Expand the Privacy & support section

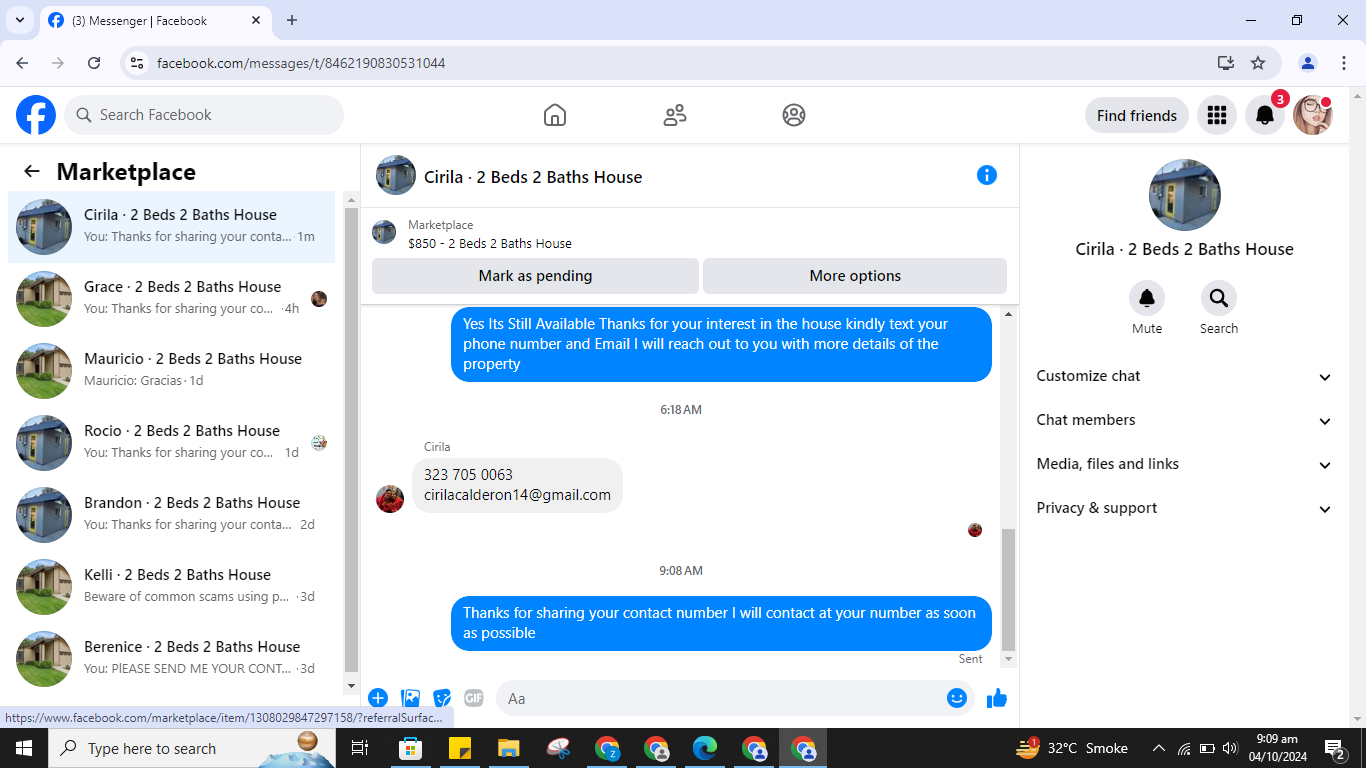[1185, 508]
